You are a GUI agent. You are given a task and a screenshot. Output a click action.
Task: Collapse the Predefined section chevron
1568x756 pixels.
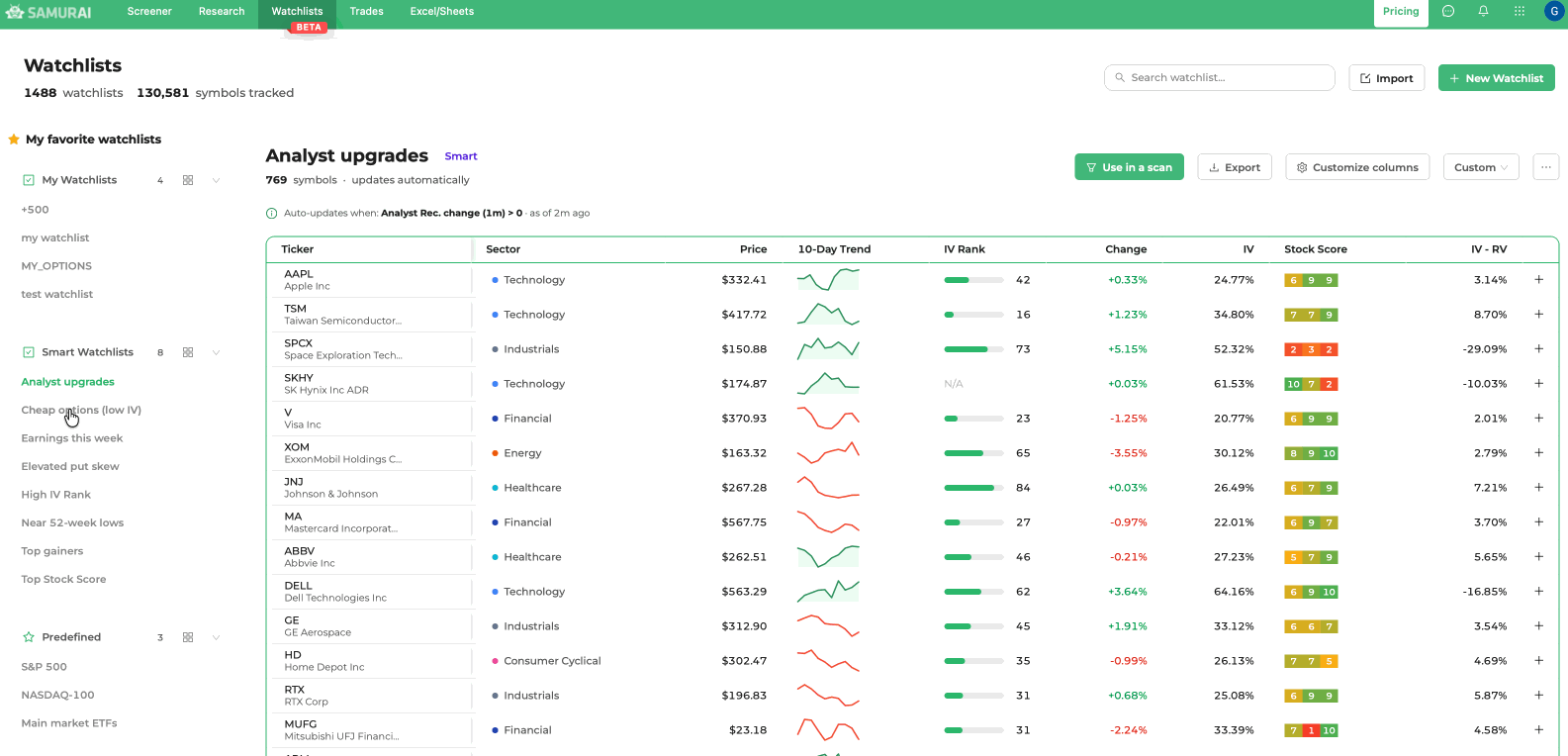(x=216, y=637)
